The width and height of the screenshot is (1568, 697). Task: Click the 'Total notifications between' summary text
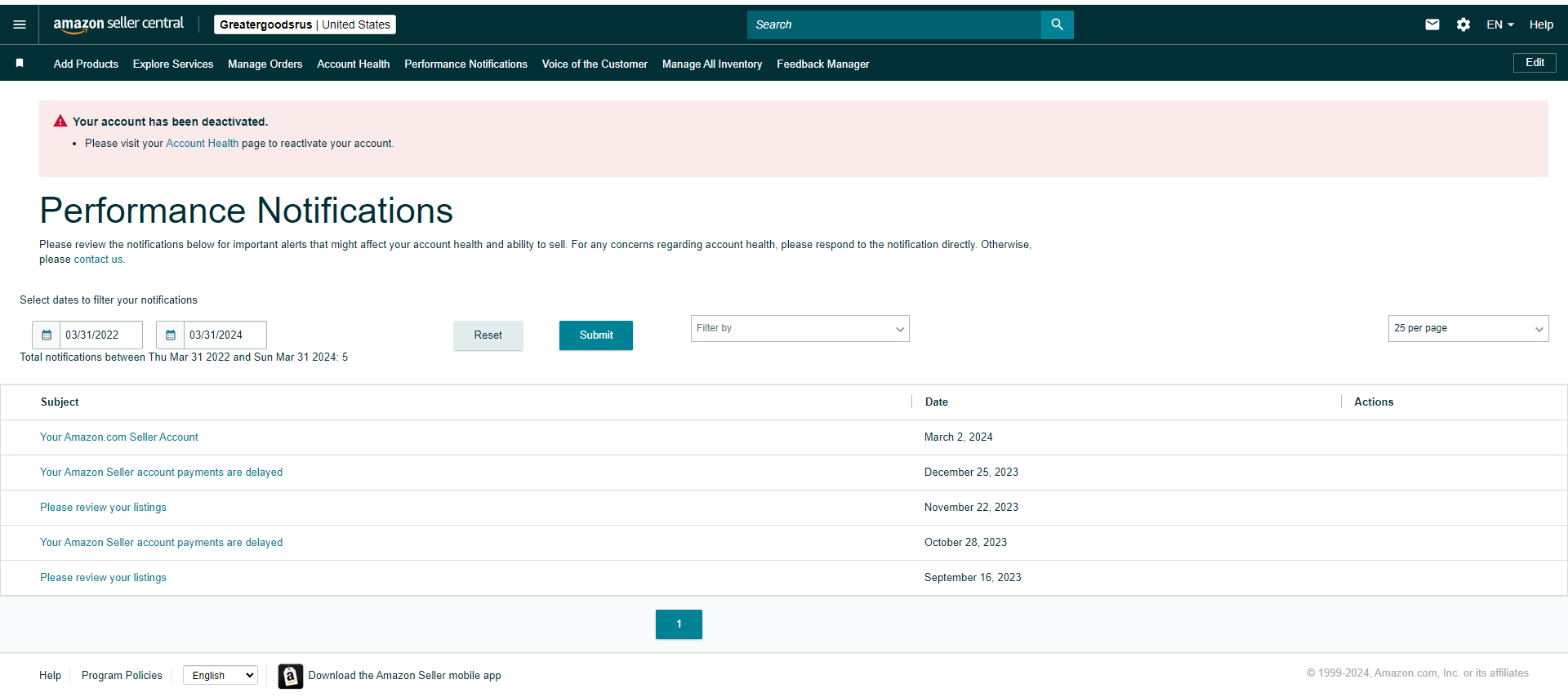point(184,357)
